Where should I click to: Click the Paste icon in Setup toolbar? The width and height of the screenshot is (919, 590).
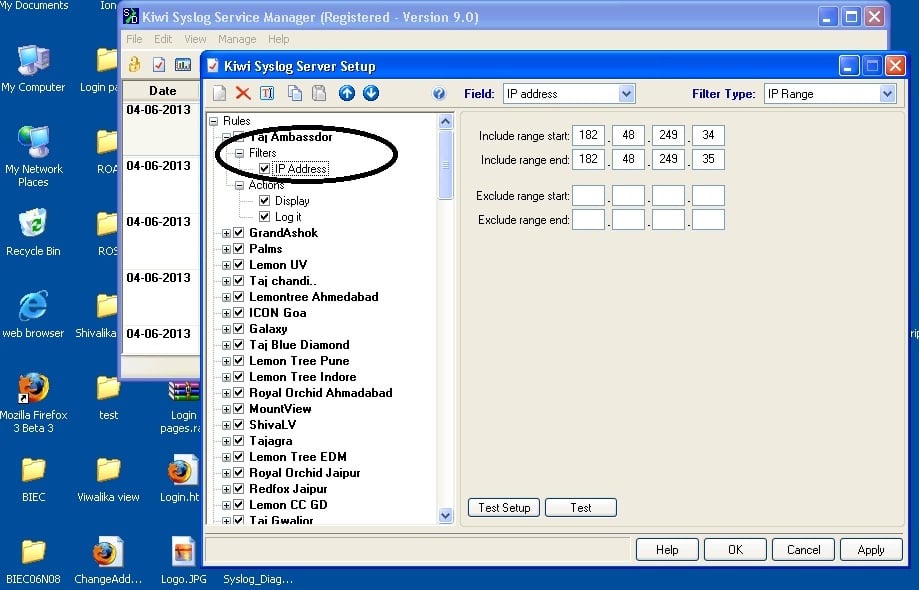[x=319, y=93]
